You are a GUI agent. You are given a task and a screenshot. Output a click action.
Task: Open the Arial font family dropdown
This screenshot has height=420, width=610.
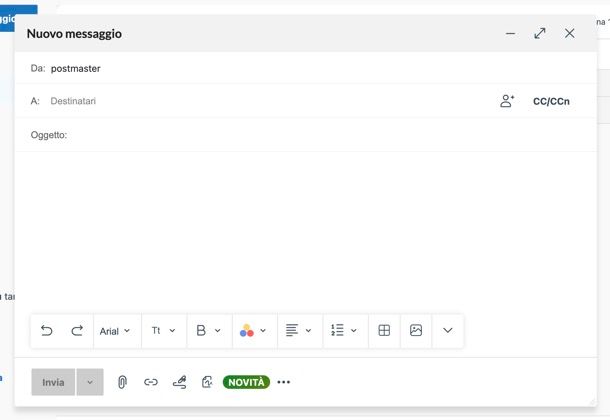[x=115, y=331]
